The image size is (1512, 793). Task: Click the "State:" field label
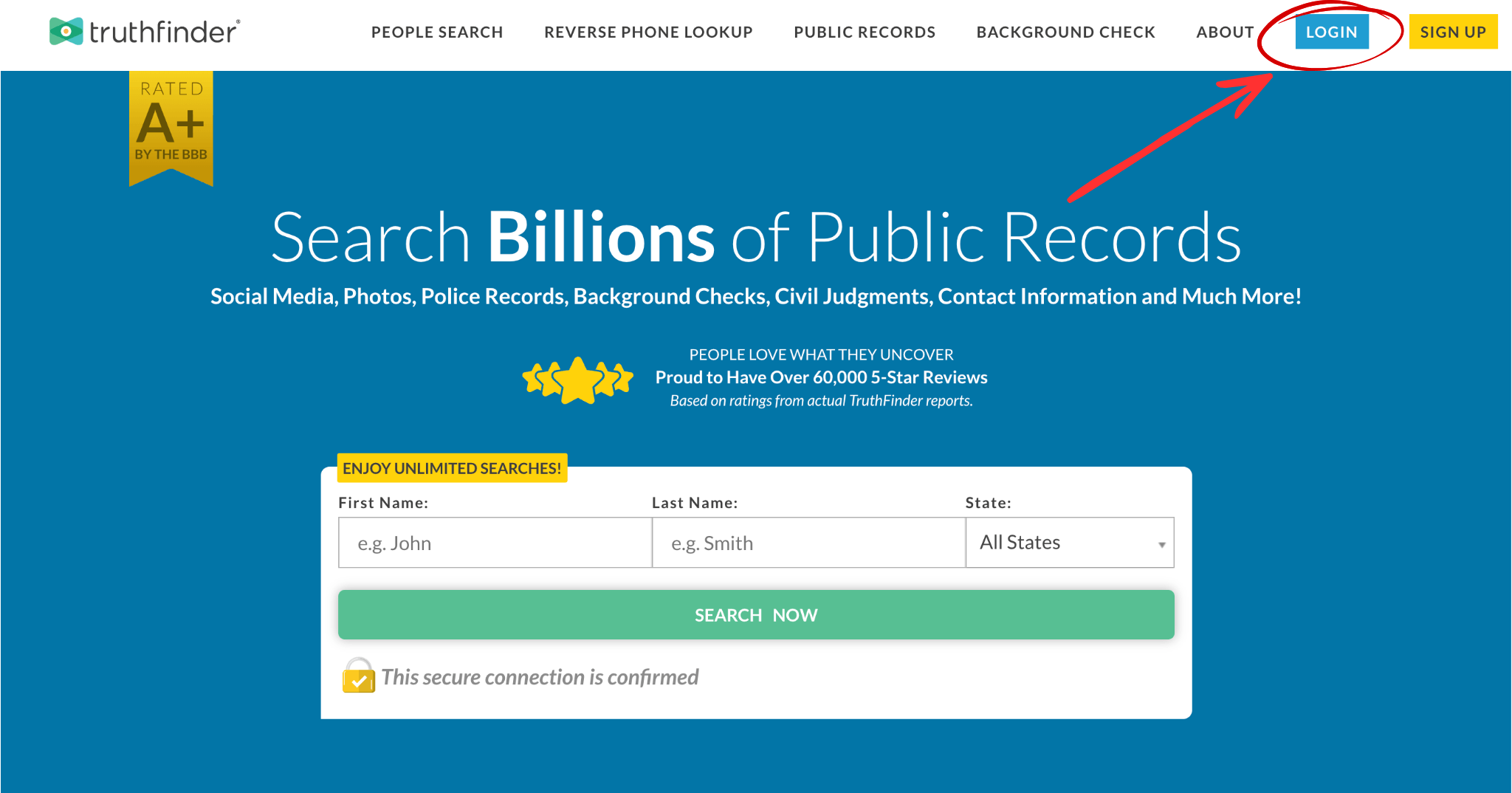(988, 503)
